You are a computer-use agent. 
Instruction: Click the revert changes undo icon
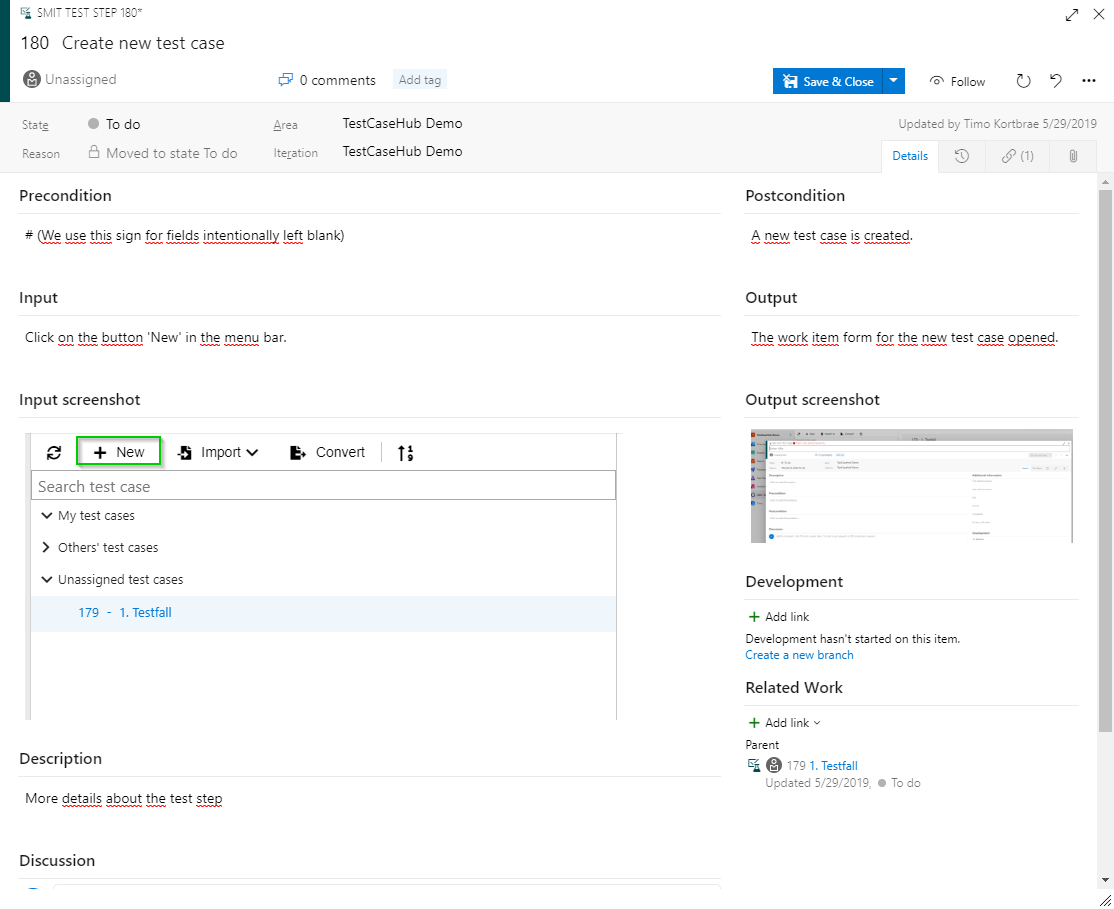click(x=1056, y=81)
